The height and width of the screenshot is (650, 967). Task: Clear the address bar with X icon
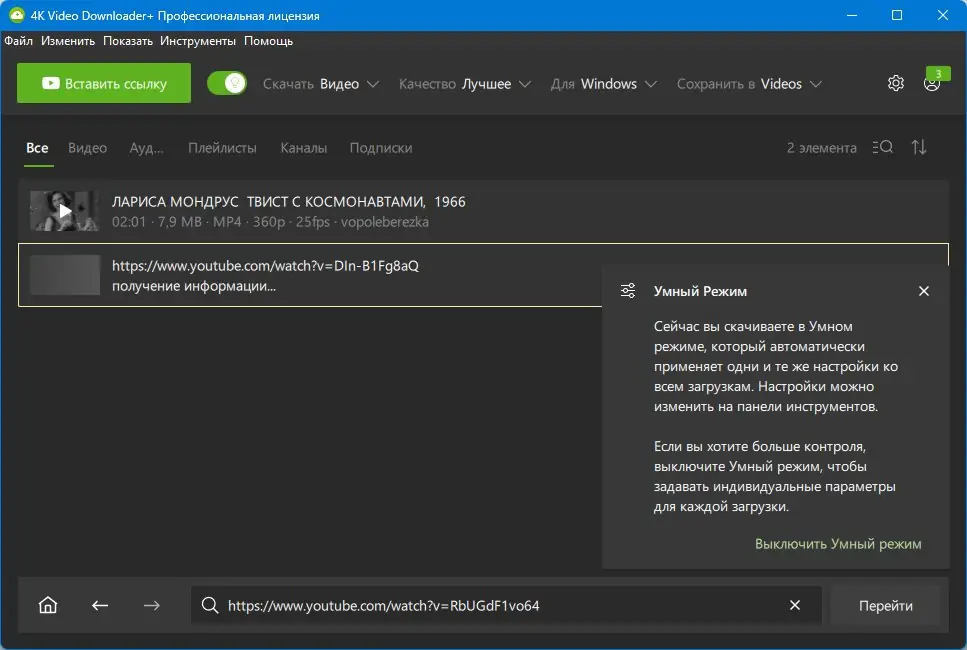pyautogui.click(x=795, y=606)
